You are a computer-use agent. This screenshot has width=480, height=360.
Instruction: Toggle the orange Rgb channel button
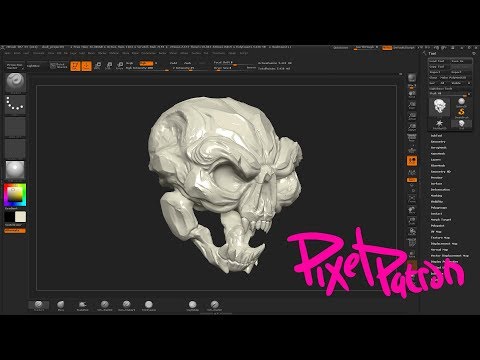[147, 63]
